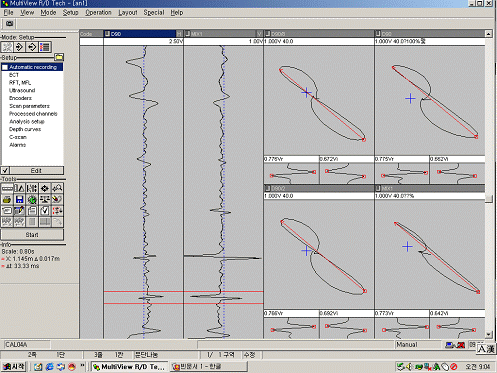The image size is (497, 373).
Task: Select RFT, MFL in the Setup list
Action: click(x=20, y=83)
